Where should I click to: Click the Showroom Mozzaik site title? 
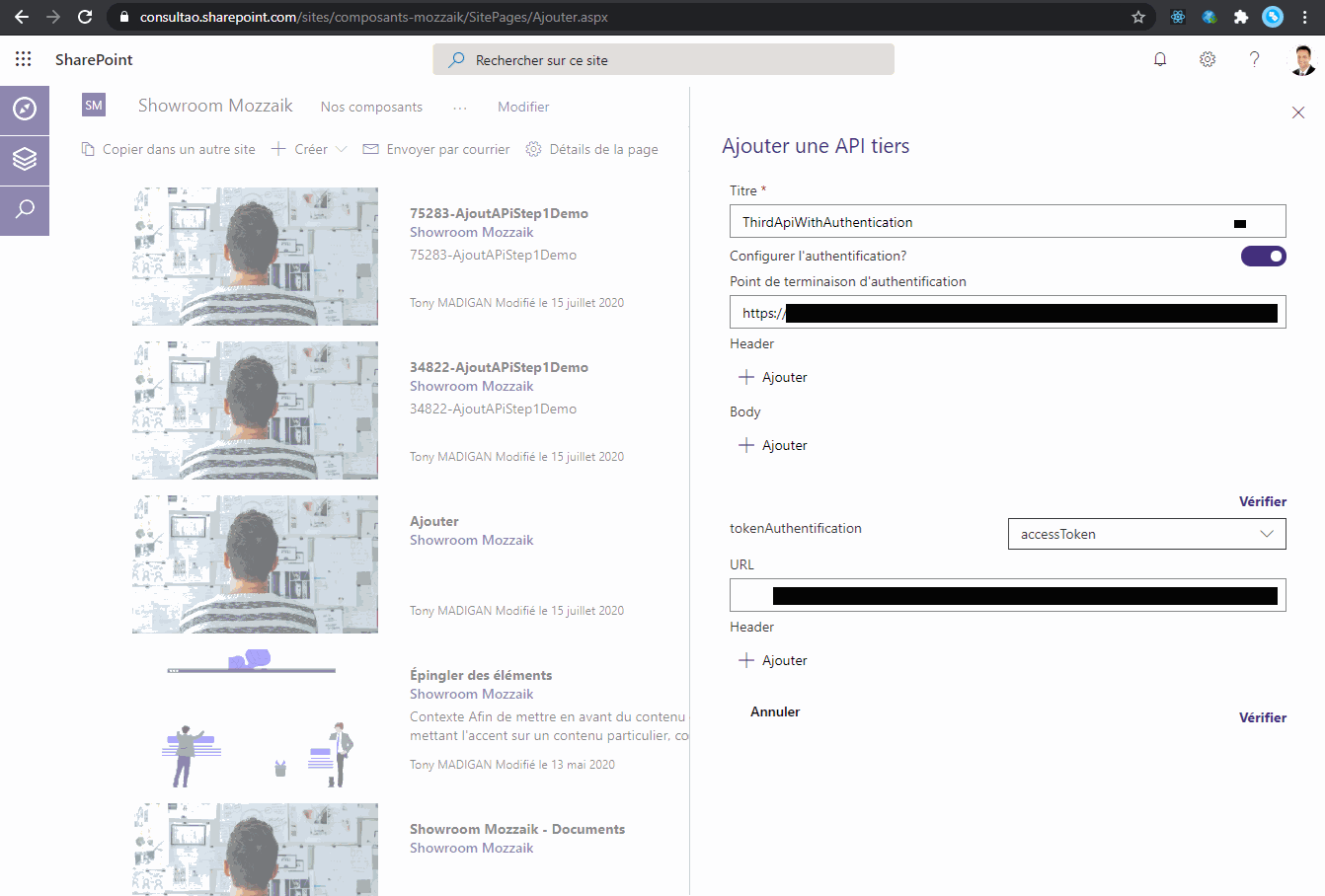pyautogui.click(x=215, y=105)
